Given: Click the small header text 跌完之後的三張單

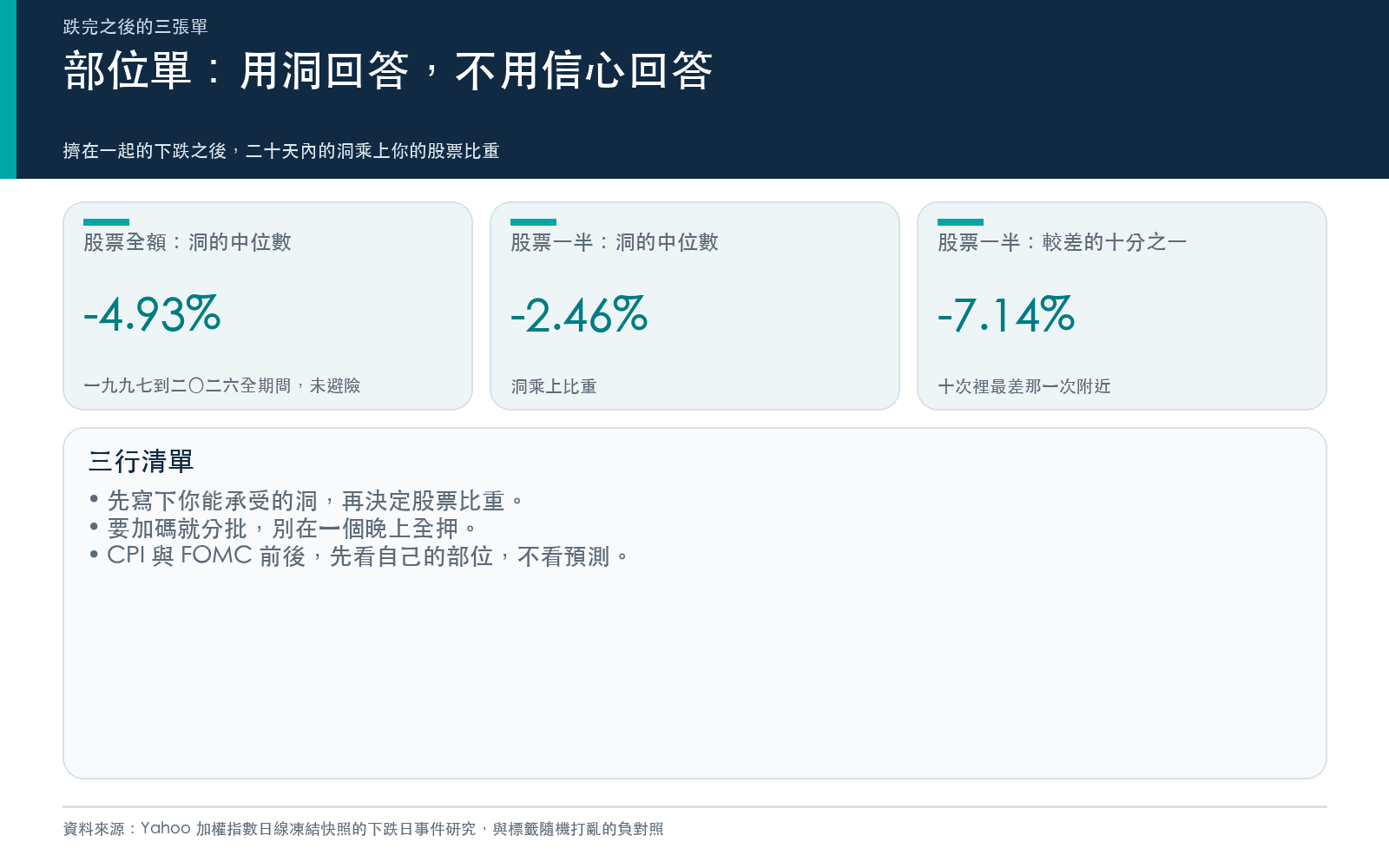Looking at the screenshot, I should click(x=135, y=27).
